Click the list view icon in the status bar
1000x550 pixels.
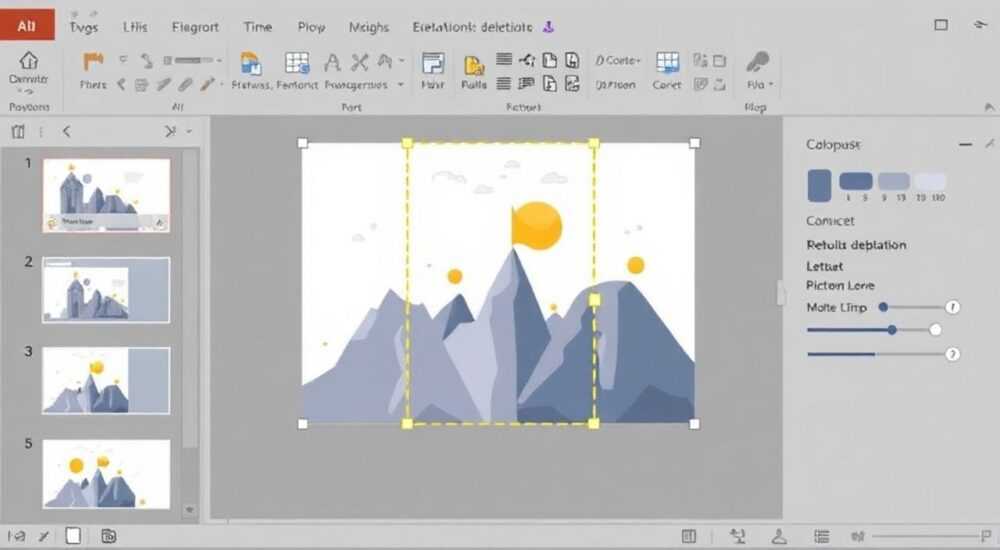click(822, 536)
